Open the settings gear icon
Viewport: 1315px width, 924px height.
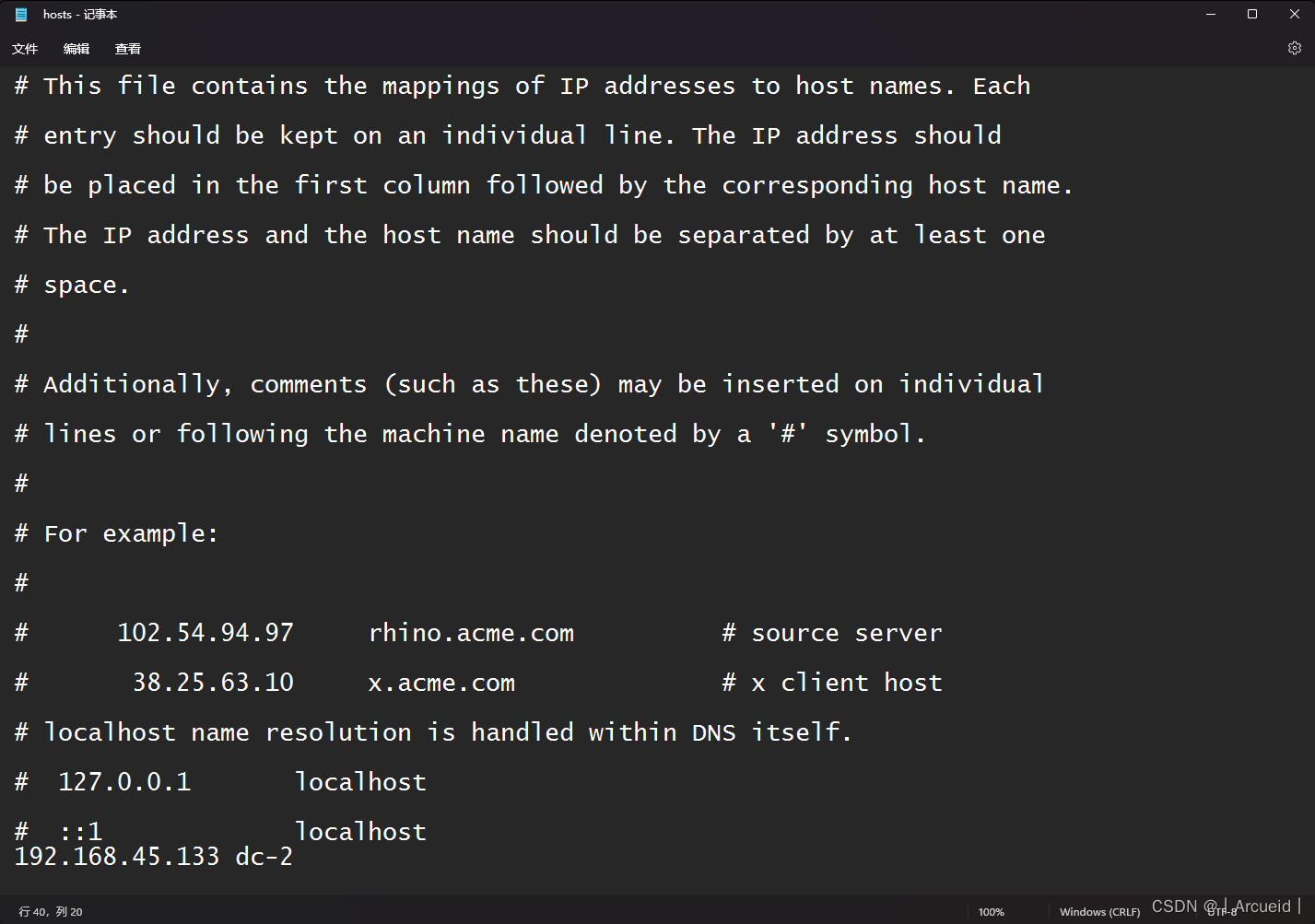(1294, 48)
